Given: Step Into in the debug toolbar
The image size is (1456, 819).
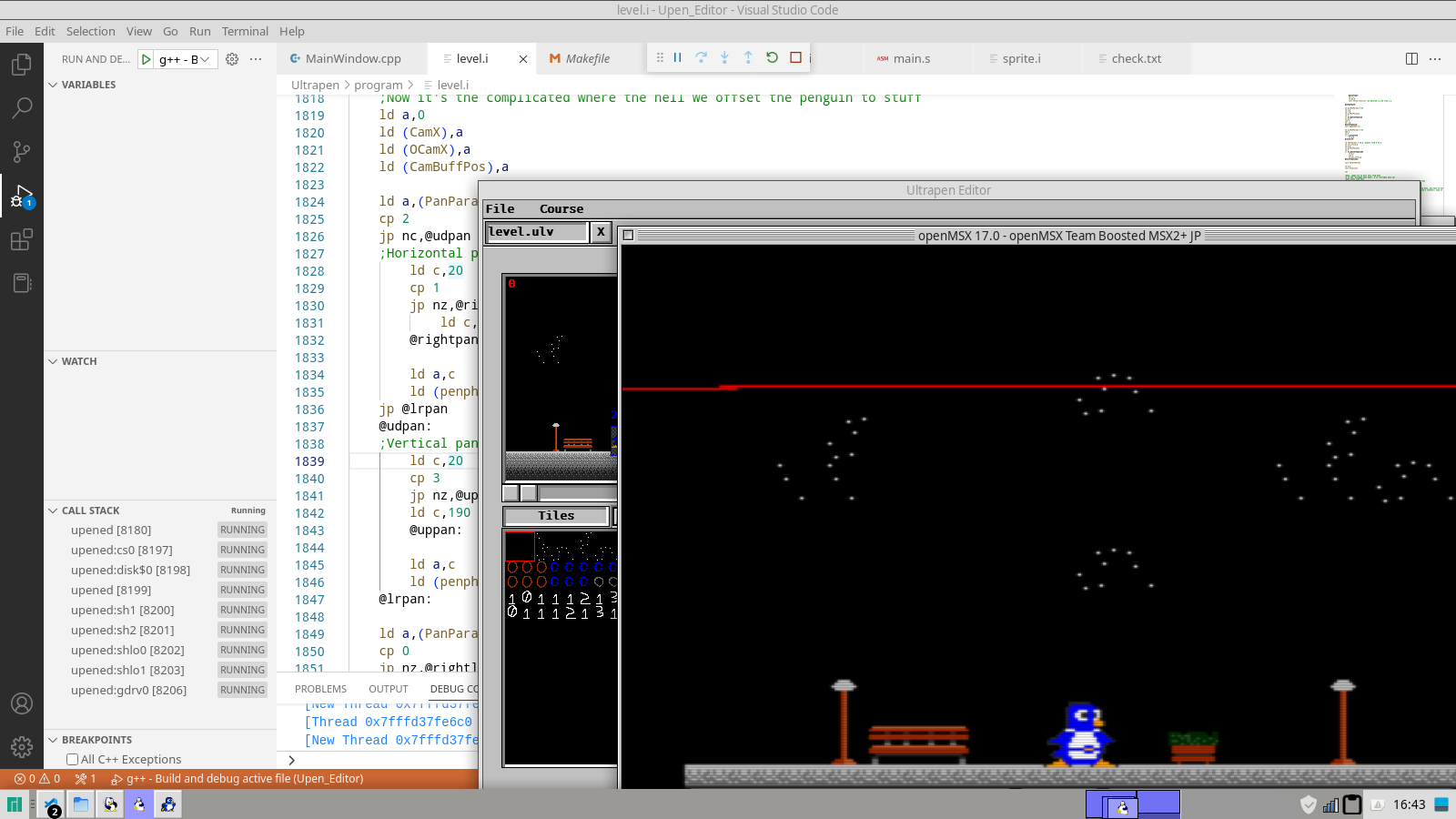Looking at the screenshot, I should 725,57.
